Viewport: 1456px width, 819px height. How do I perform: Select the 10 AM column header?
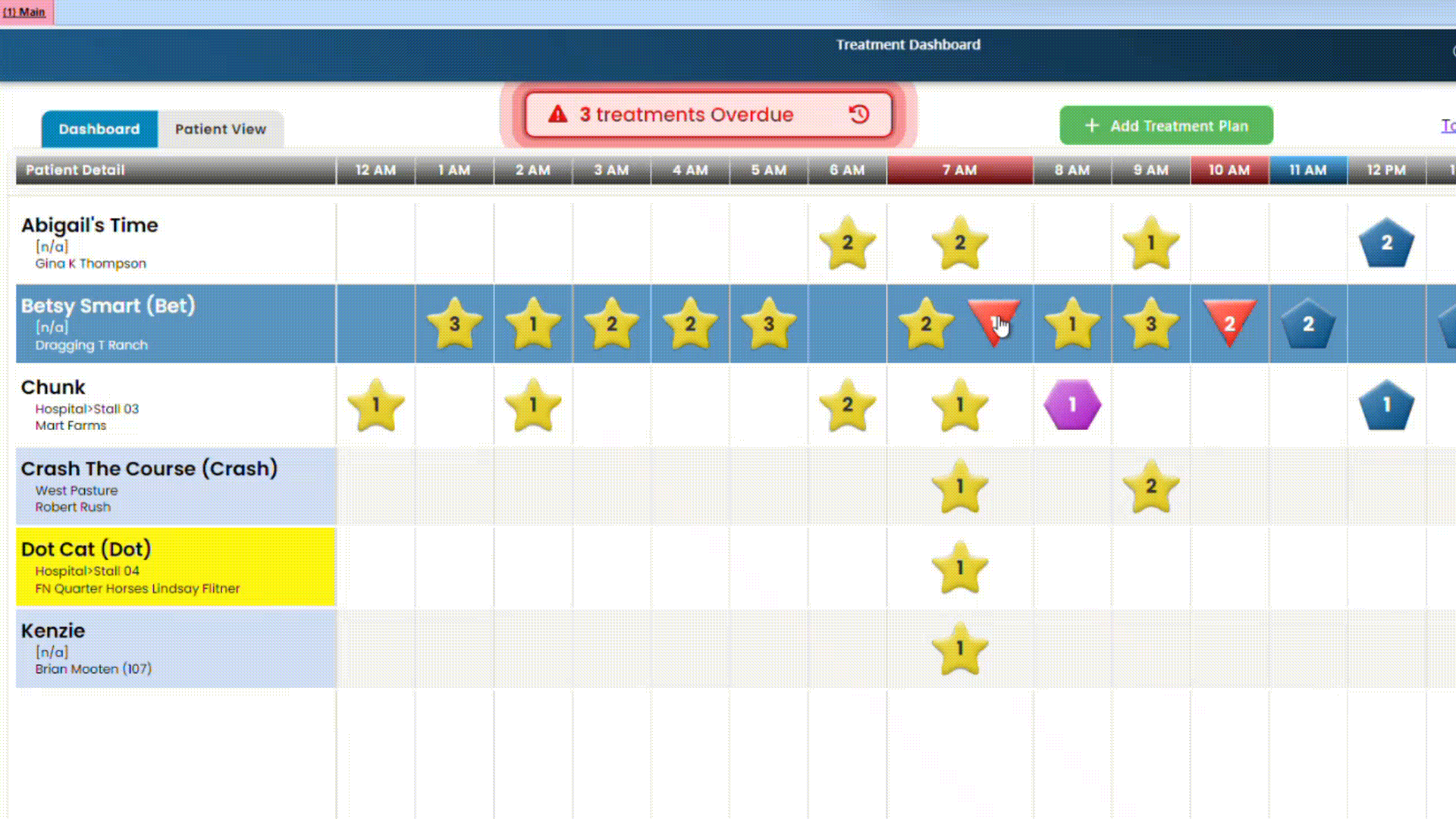(x=1229, y=170)
